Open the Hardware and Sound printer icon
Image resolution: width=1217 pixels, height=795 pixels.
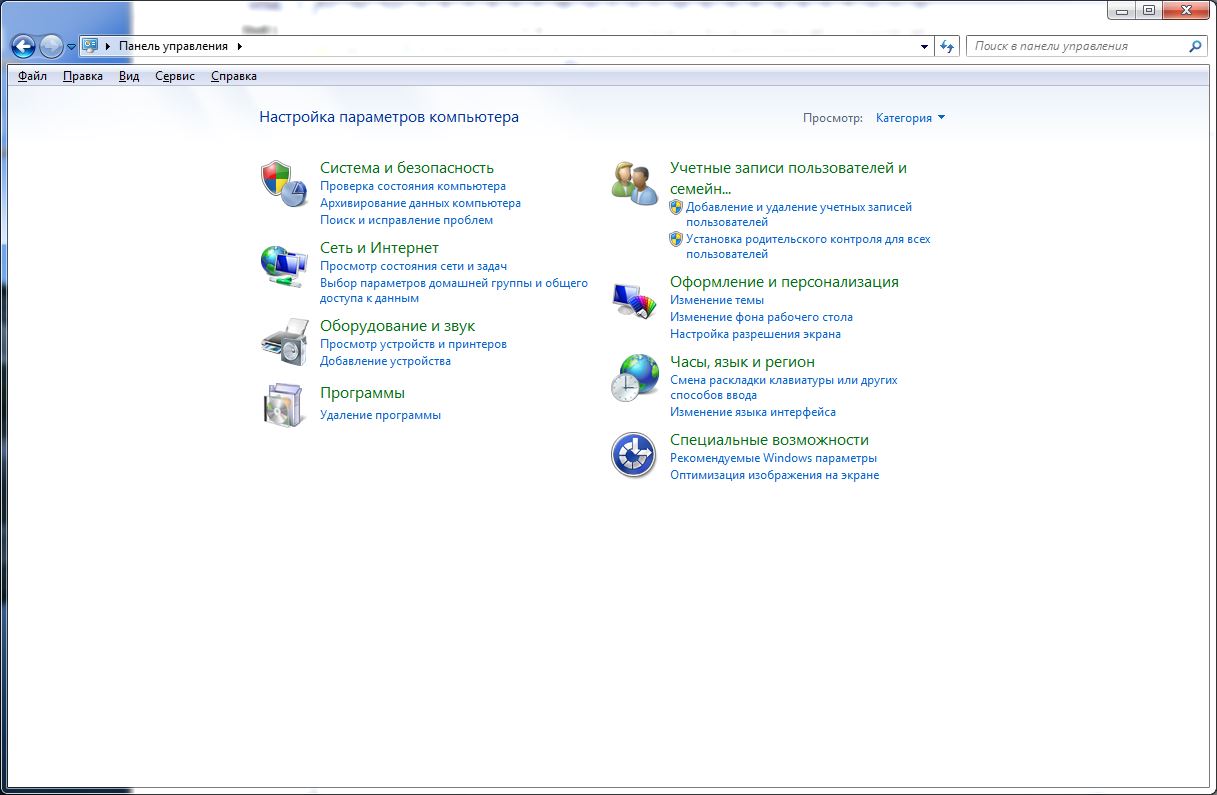(x=283, y=342)
